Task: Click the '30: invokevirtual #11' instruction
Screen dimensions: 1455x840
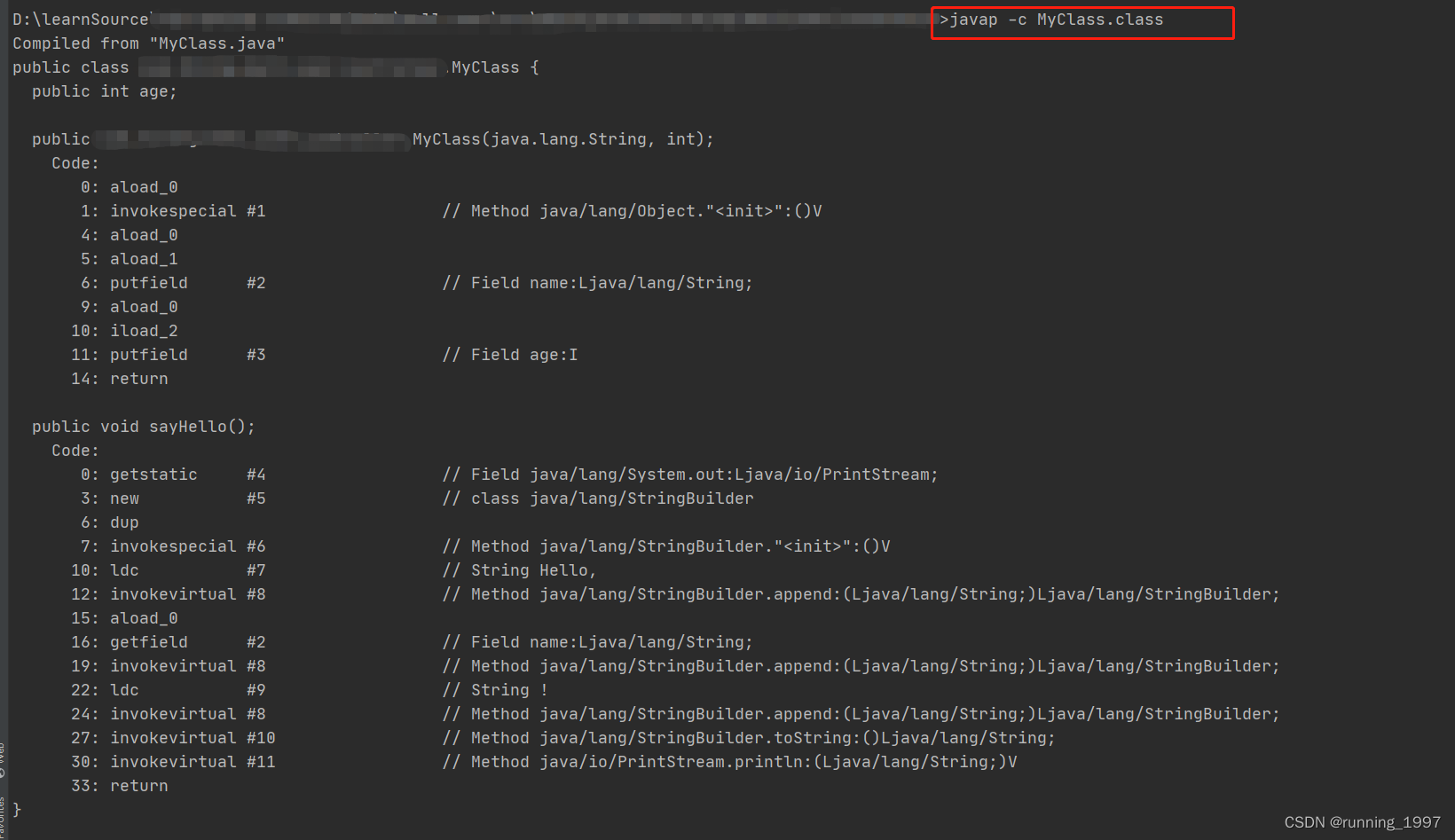Action: click(173, 762)
